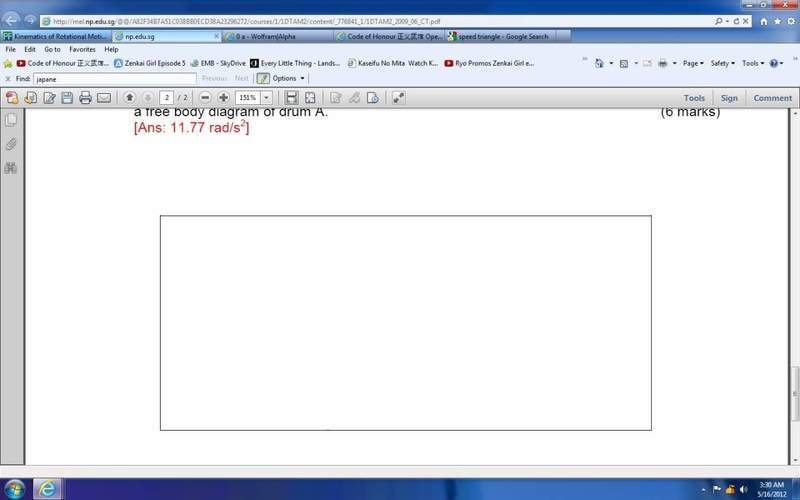The width and height of the screenshot is (800, 500).
Task: Go to previous page with up arrow
Action: pyautogui.click(x=130, y=97)
